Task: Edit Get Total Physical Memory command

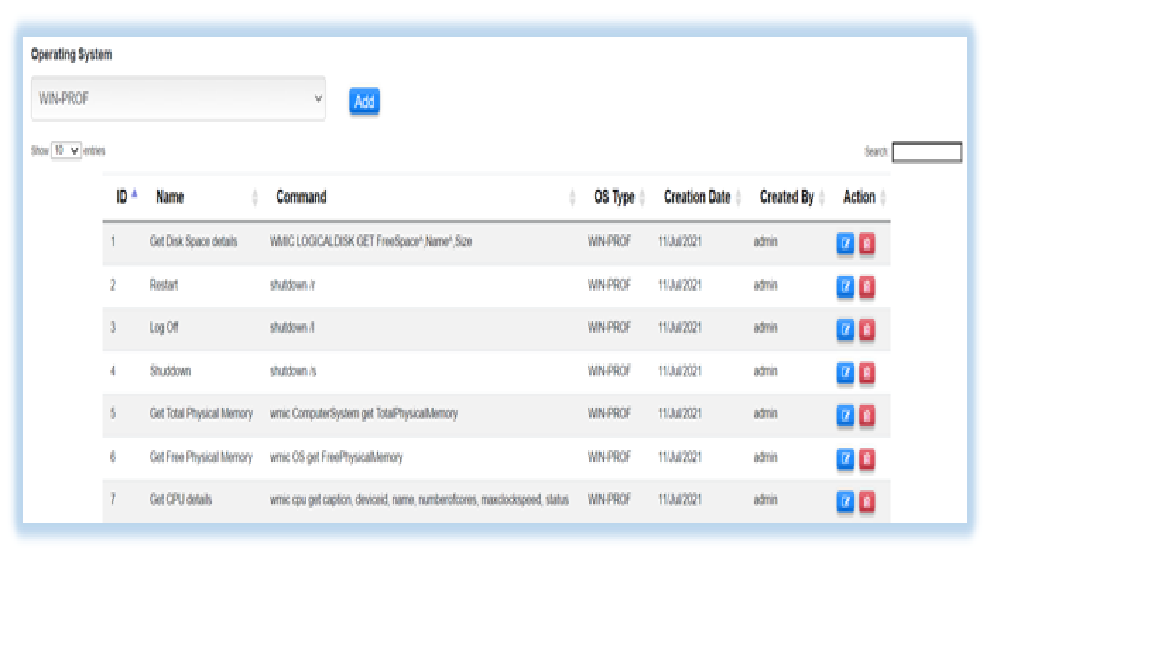Action: click(x=845, y=415)
